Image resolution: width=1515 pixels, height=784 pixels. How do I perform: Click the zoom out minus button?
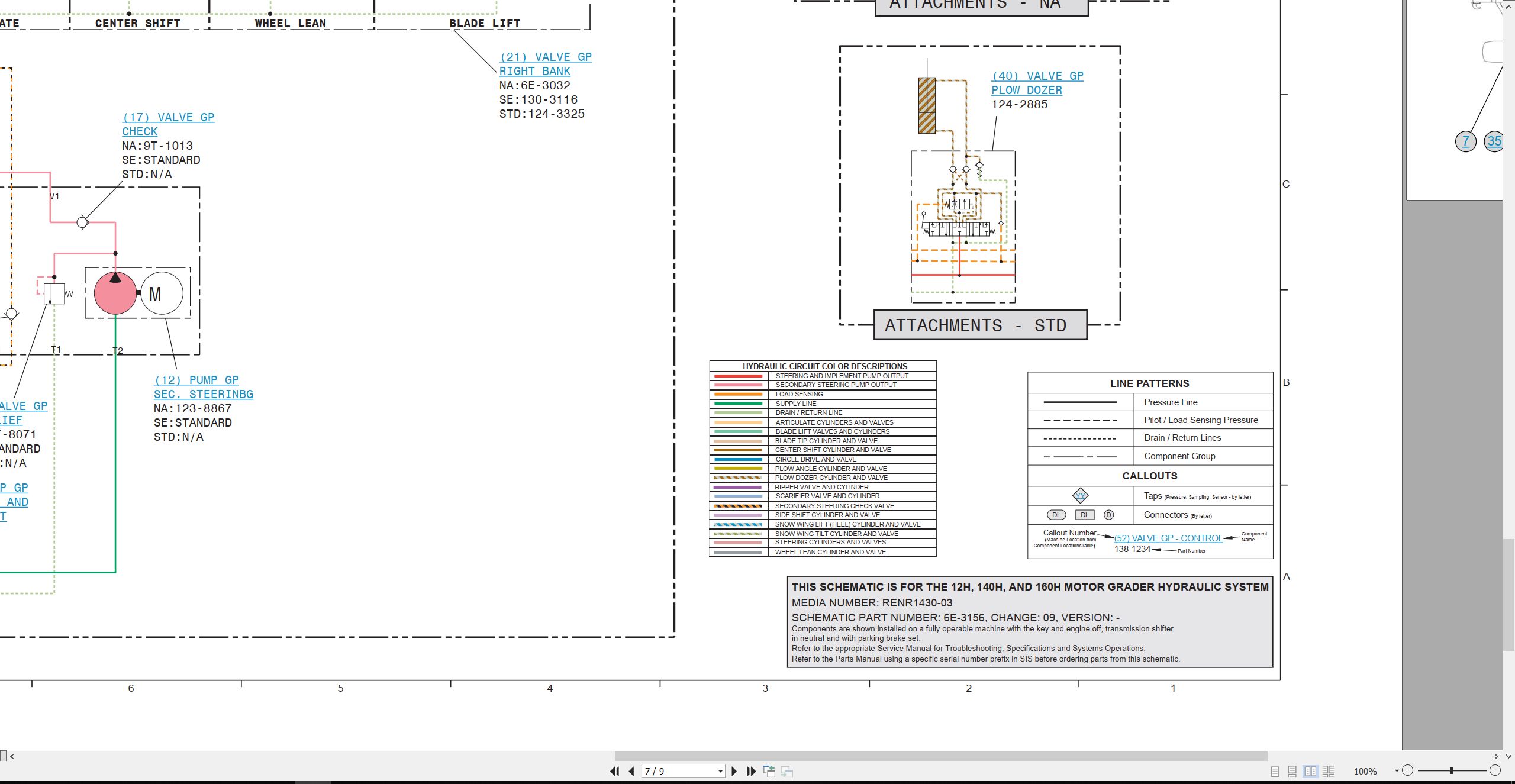1408,770
